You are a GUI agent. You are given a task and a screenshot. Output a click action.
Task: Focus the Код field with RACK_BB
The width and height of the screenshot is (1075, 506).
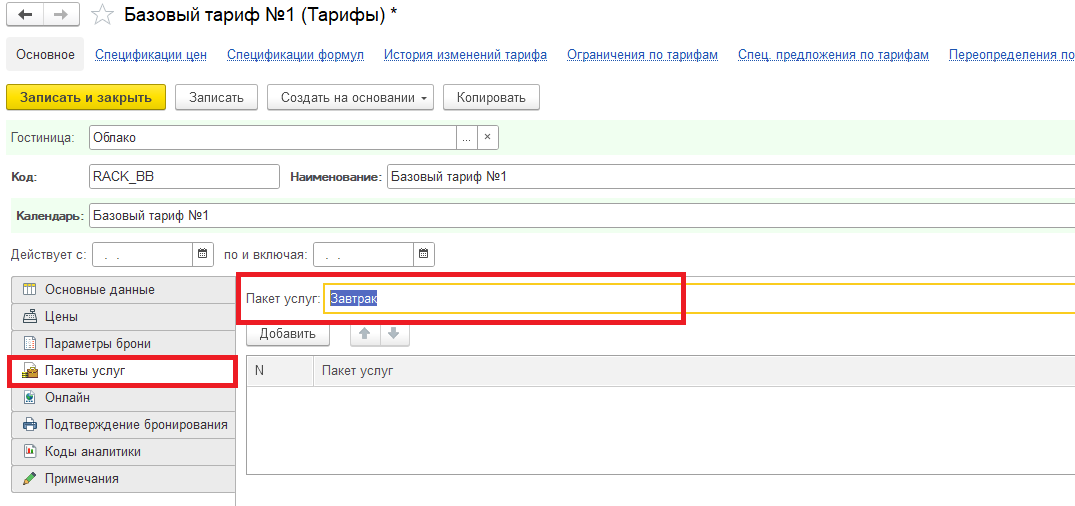point(184,176)
